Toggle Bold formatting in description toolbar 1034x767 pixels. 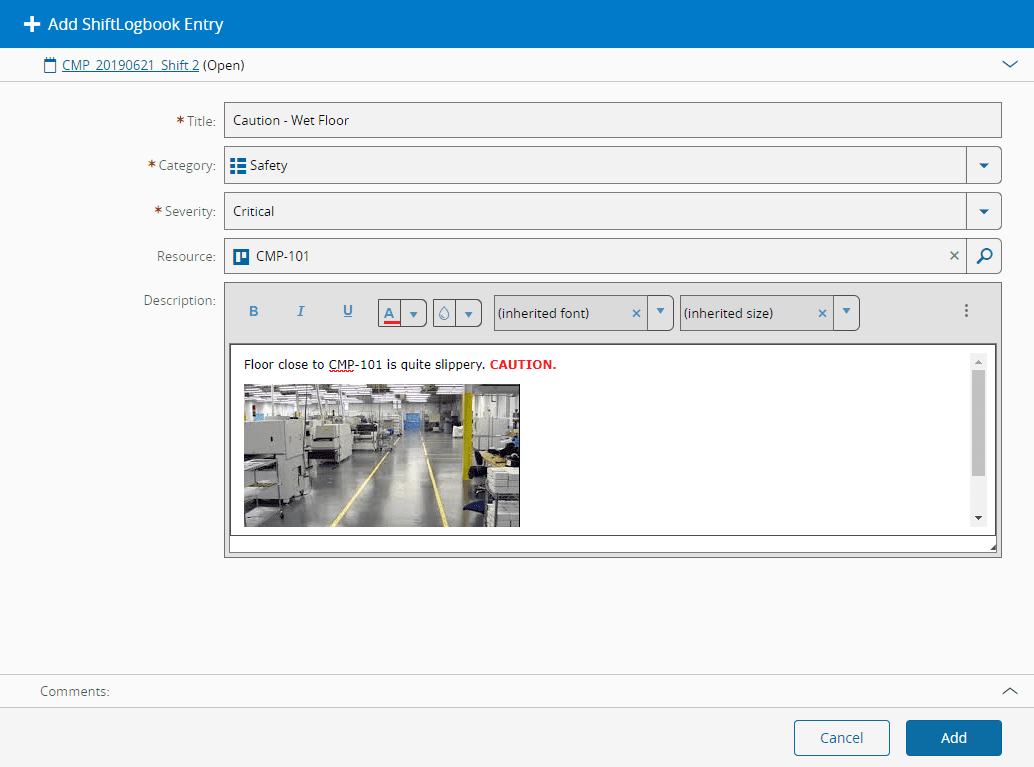tap(254, 312)
